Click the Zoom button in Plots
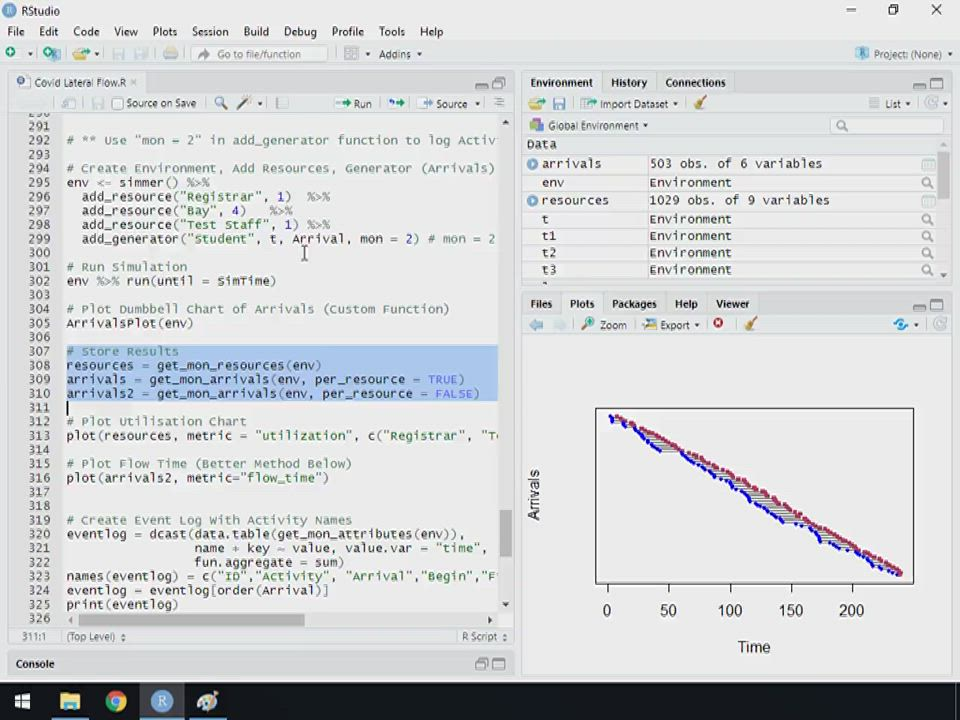This screenshot has width=960, height=720. click(605, 325)
